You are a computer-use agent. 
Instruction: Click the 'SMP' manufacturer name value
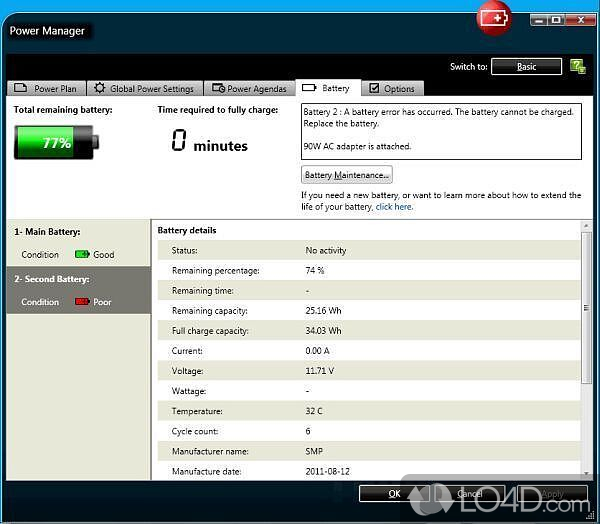pos(314,451)
